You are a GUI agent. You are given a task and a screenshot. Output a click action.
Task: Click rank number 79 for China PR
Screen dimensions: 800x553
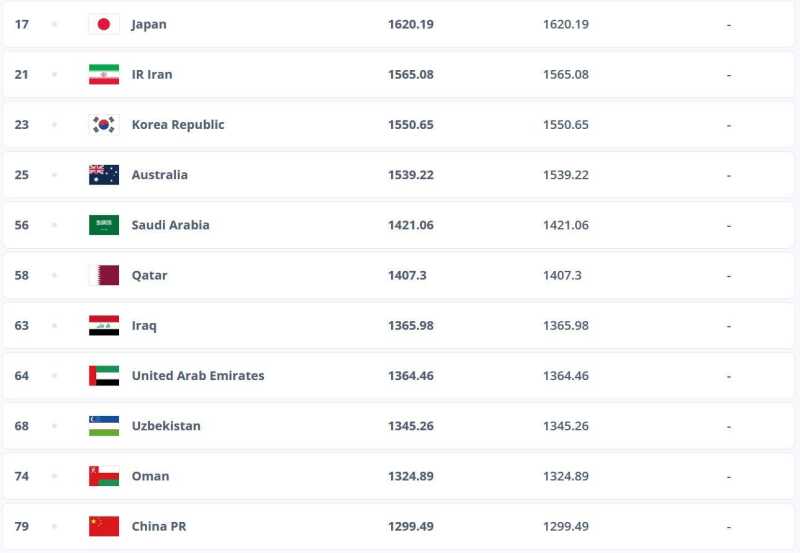coord(22,526)
